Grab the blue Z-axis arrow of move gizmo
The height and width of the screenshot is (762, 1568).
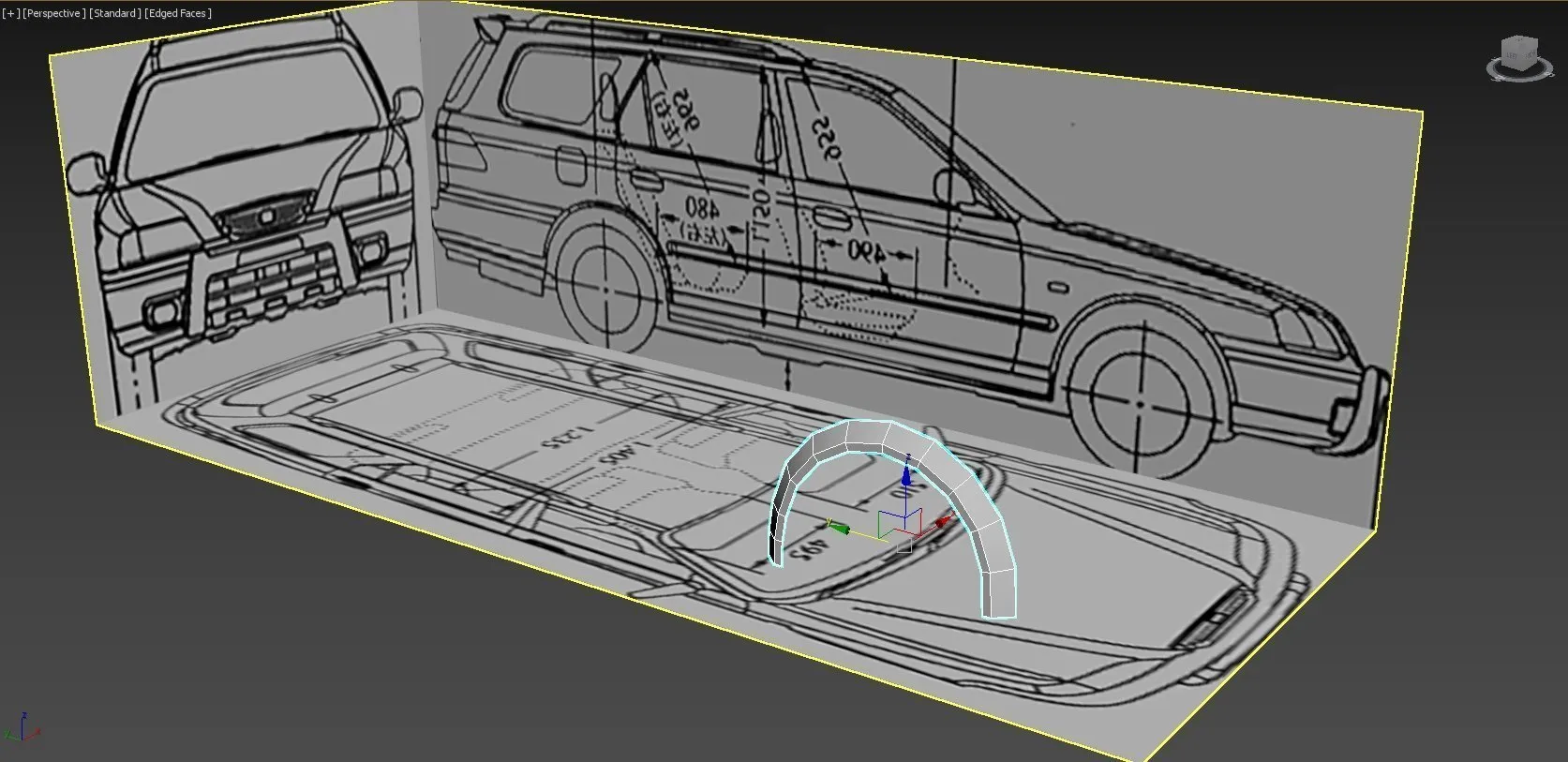905,476
